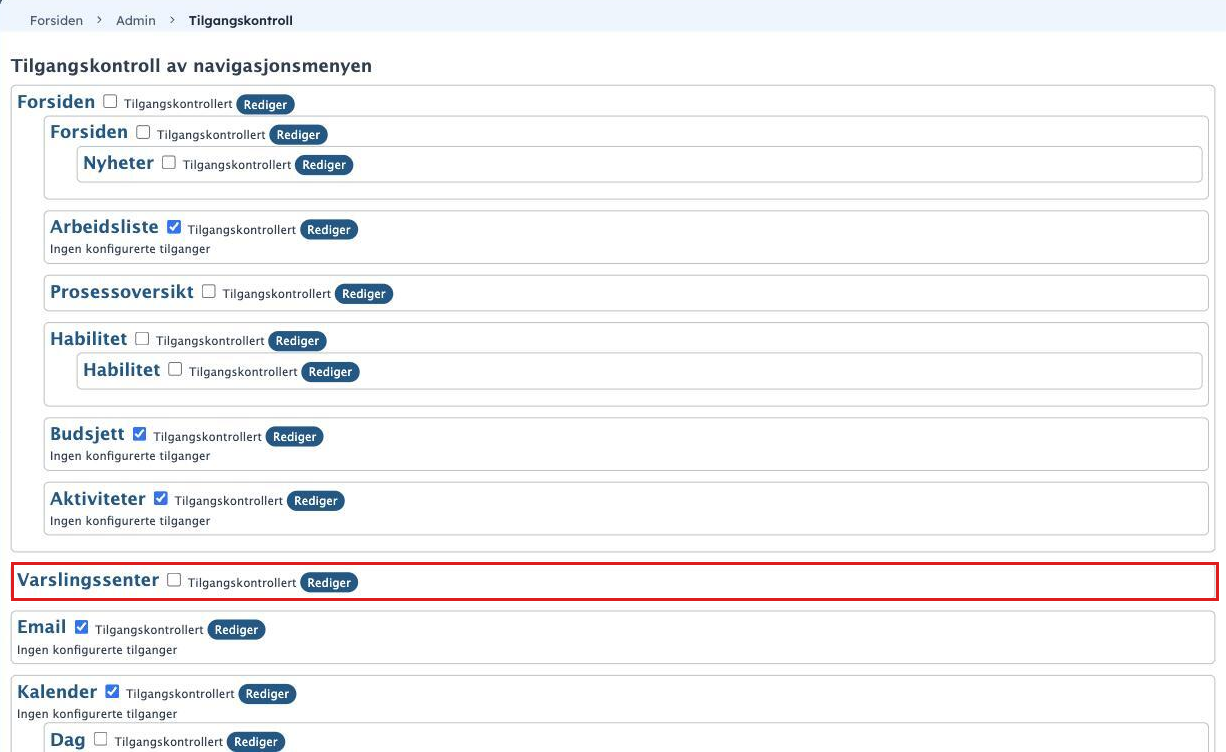The height and width of the screenshot is (752, 1226).
Task: Click 'Ingen konfigurerte tilganger' under Email
Action: pyautogui.click(x=97, y=650)
